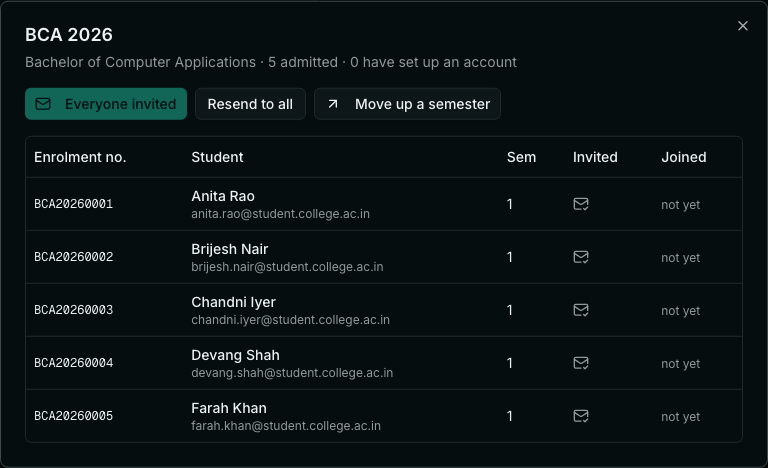Viewport: 768px width, 468px height.
Task: Click the arrow icon on Move up button
Action: click(x=333, y=104)
